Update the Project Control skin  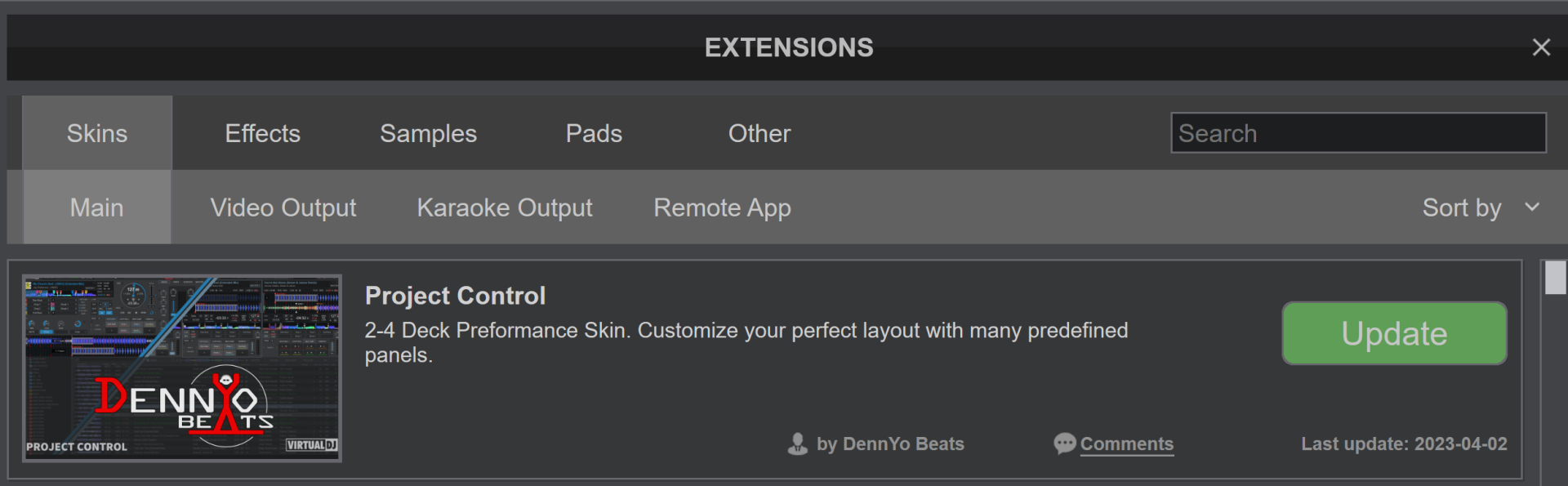pos(1393,333)
